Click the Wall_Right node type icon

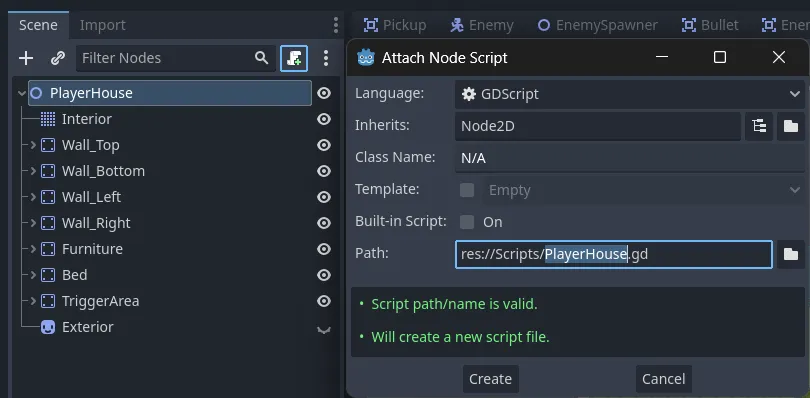coord(48,223)
